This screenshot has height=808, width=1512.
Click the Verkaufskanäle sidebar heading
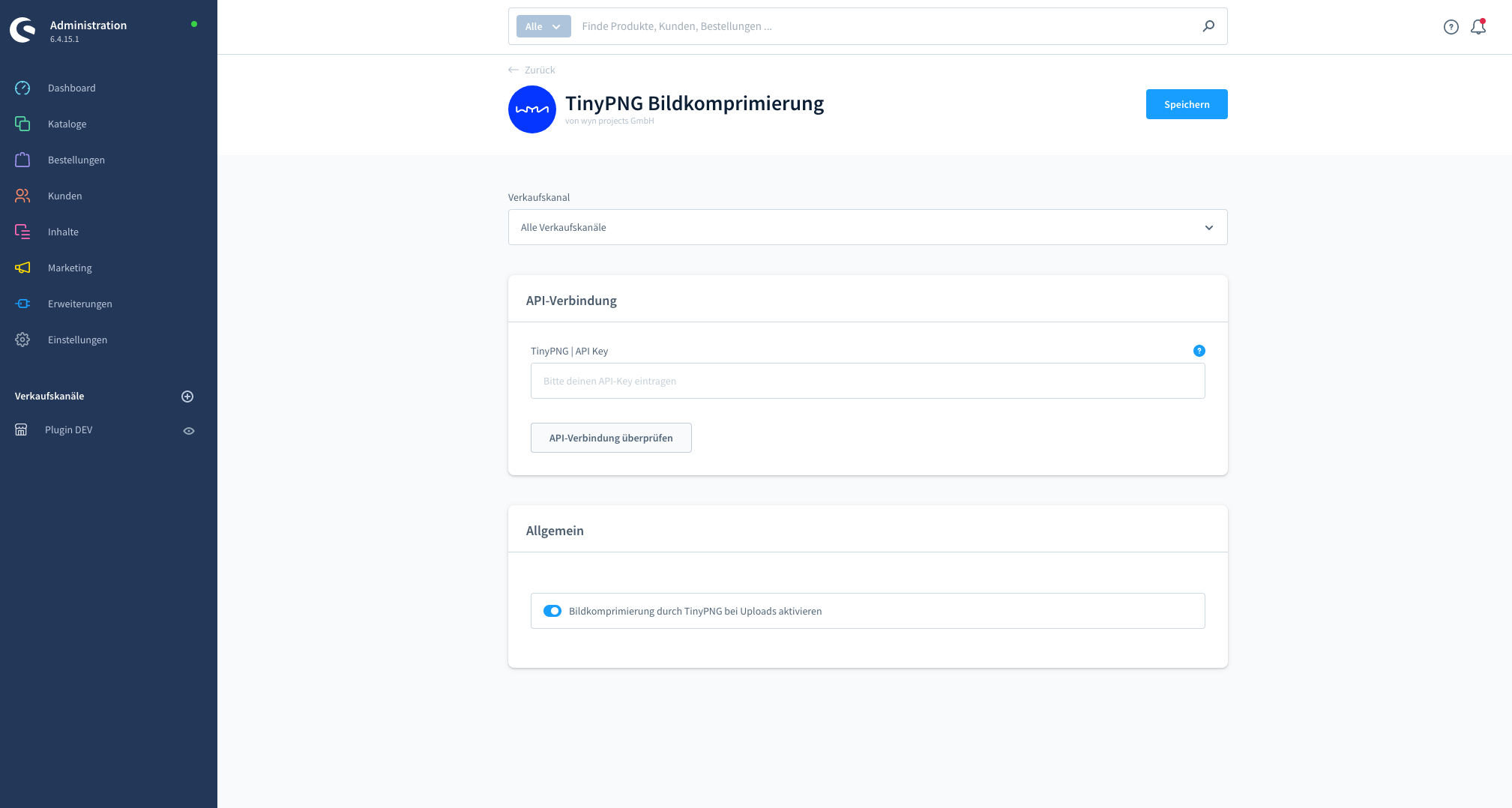(49, 396)
